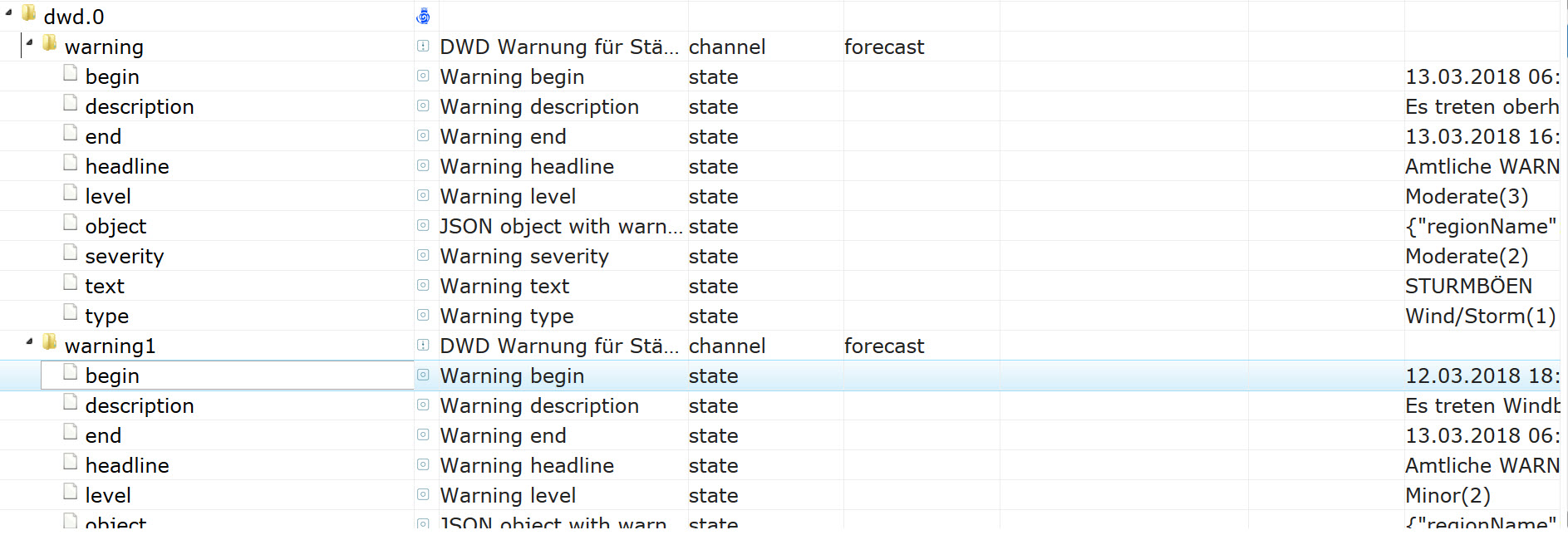The width and height of the screenshot is (1568, 535).
Task: Click the dwd.0 adapter instance icon
Action: [423, 16]
